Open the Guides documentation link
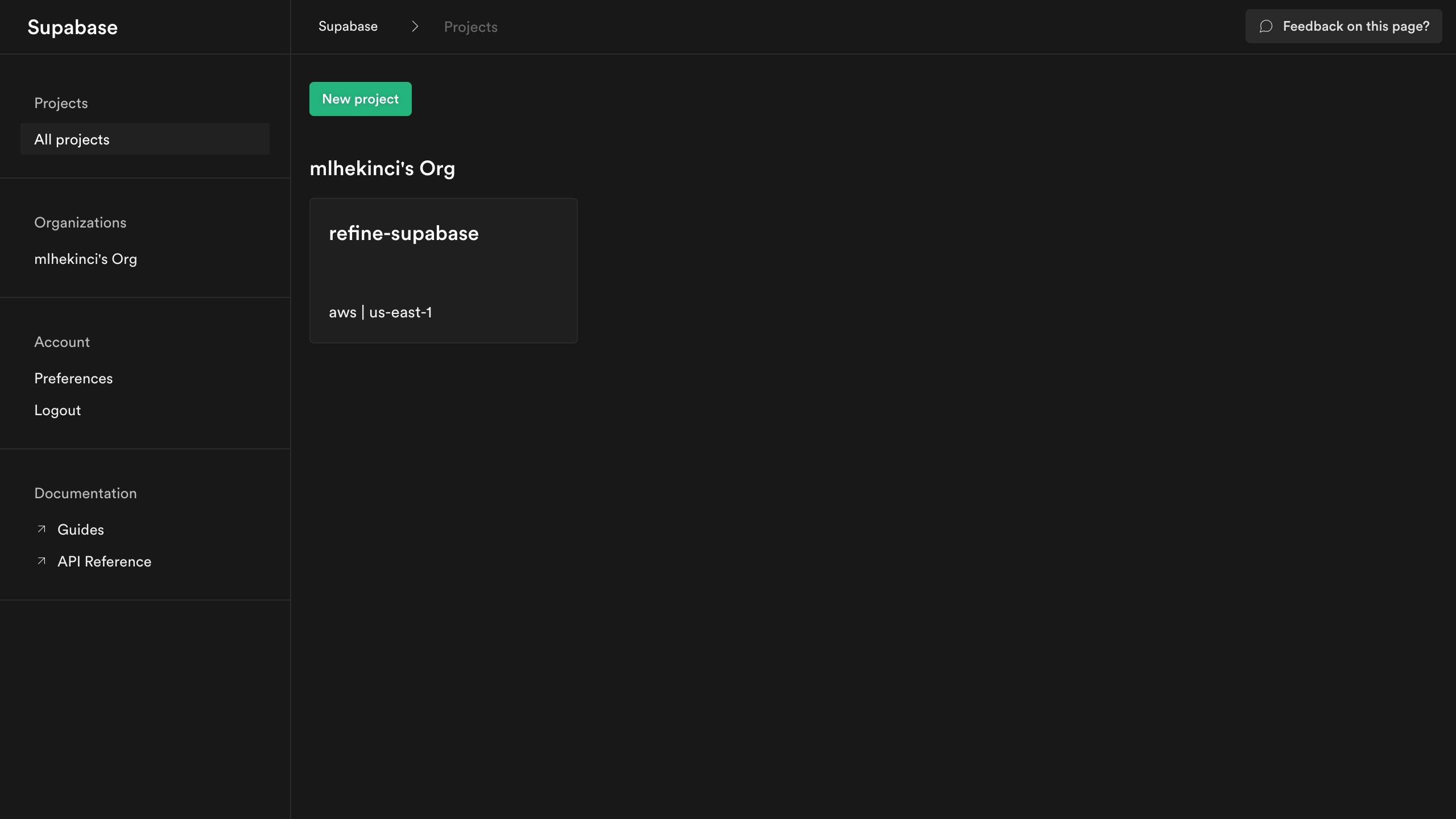This screenshot has height=819, width=1456. [x=81, y=529]
